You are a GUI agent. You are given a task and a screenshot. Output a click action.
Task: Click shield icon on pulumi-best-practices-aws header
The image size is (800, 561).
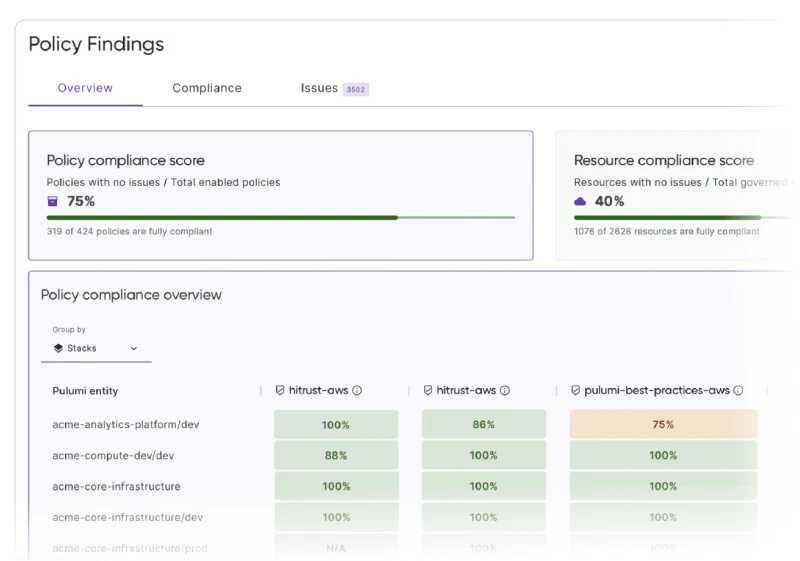(x=576, y=390)
